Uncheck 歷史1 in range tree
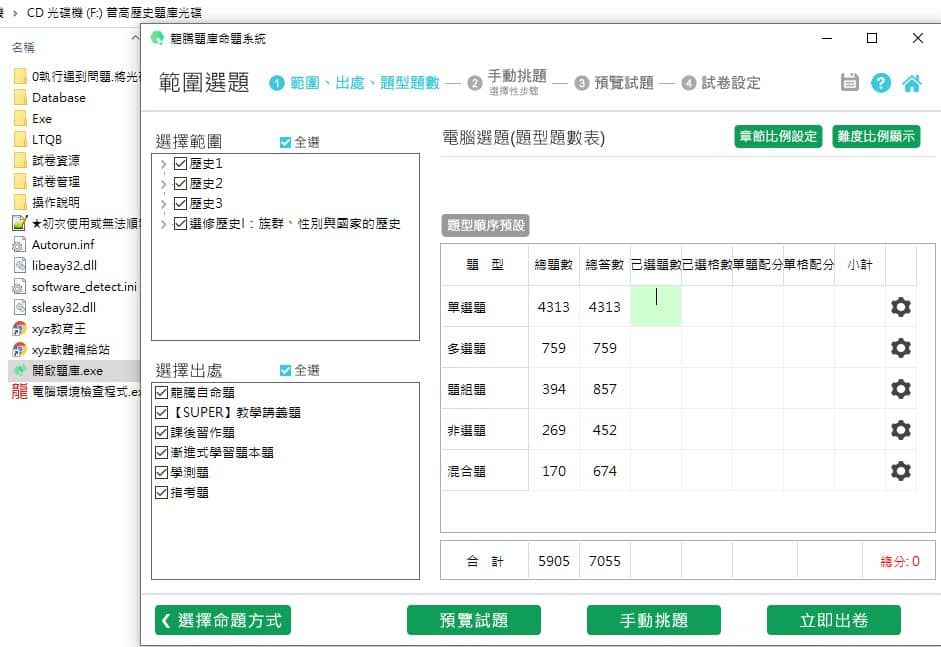Screen dimensions: 941x647 (x=180, y=163)
